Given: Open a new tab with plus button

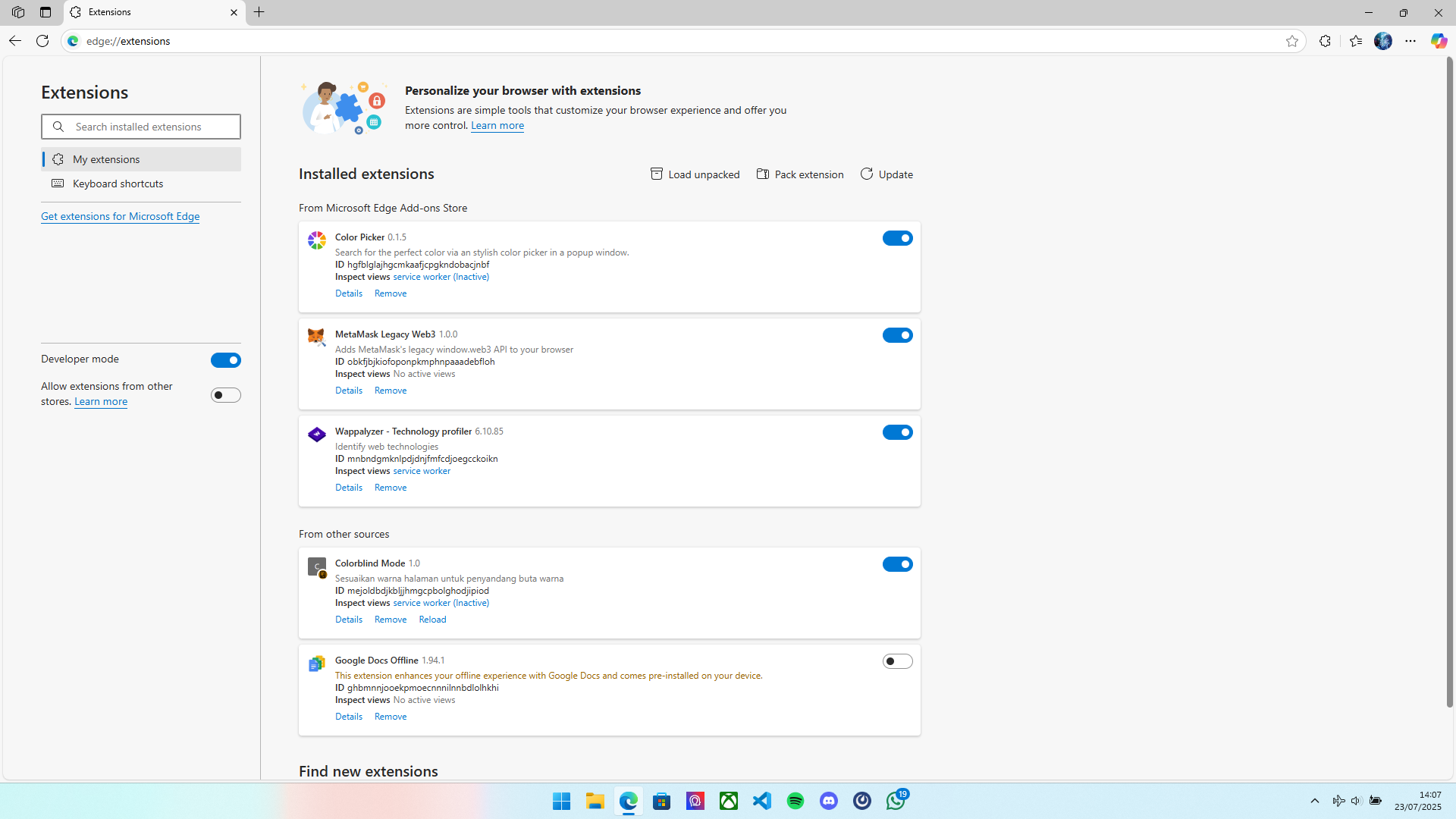Looking at the screenshot, I should 259,12.
